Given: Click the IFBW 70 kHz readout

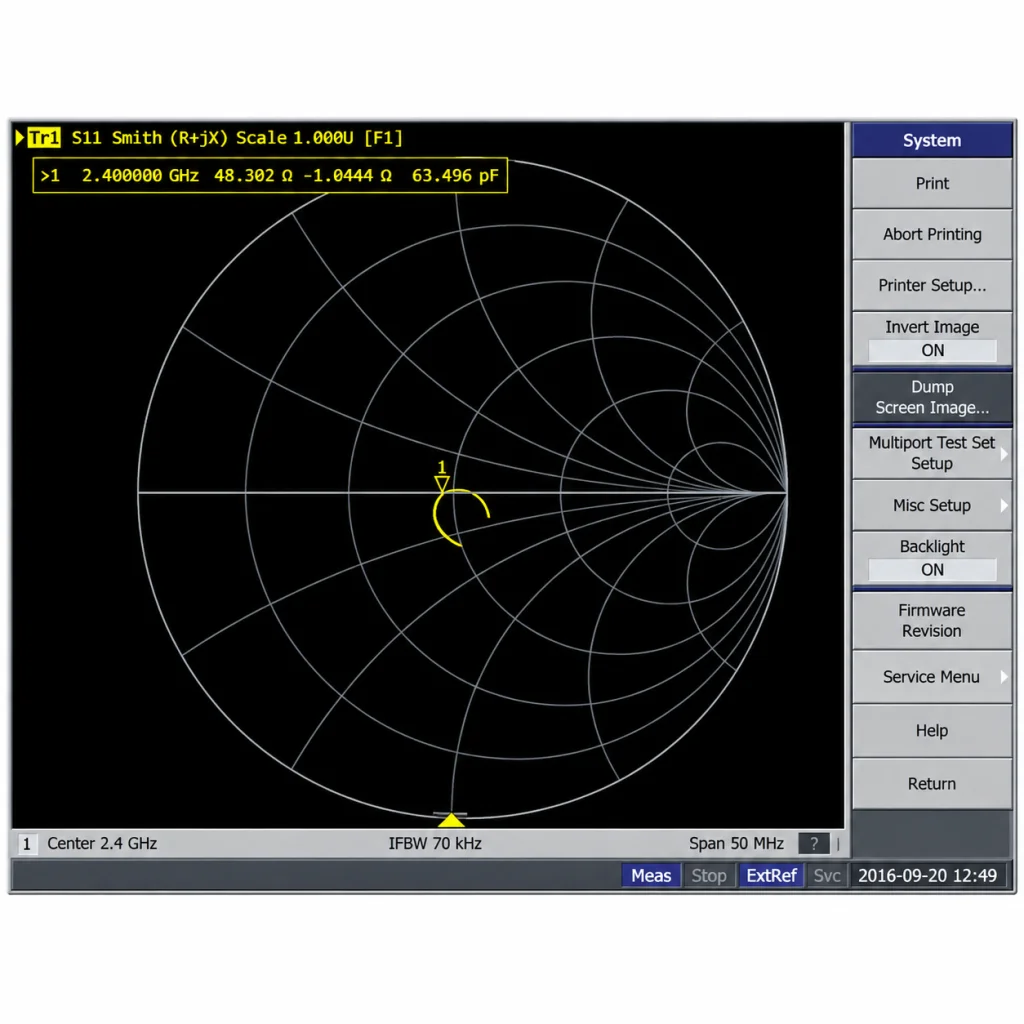Looking at the screenshot, I should click(435, 844).
